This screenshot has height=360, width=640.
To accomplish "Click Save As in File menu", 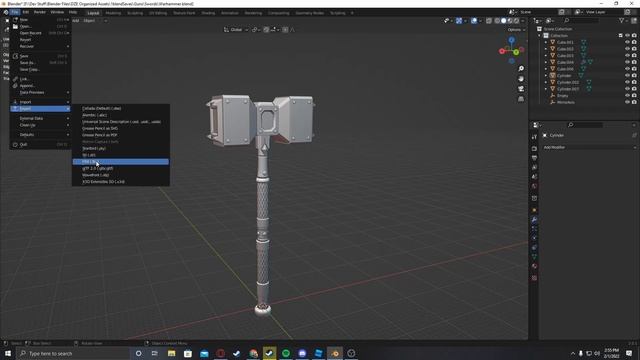I will tap(40, 63).
